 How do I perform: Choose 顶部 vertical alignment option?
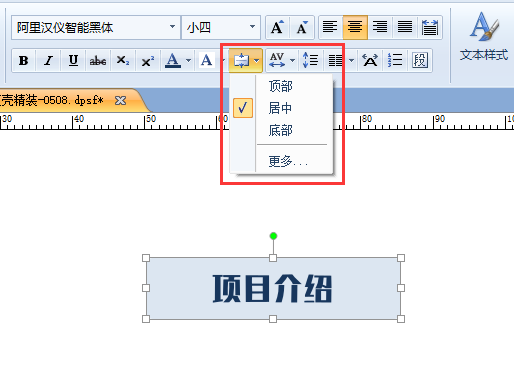pyautogui.click(x=281, y=86)
